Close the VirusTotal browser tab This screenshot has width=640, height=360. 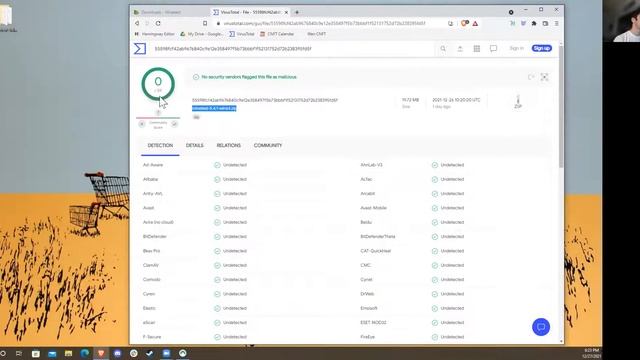click(286, 12)
